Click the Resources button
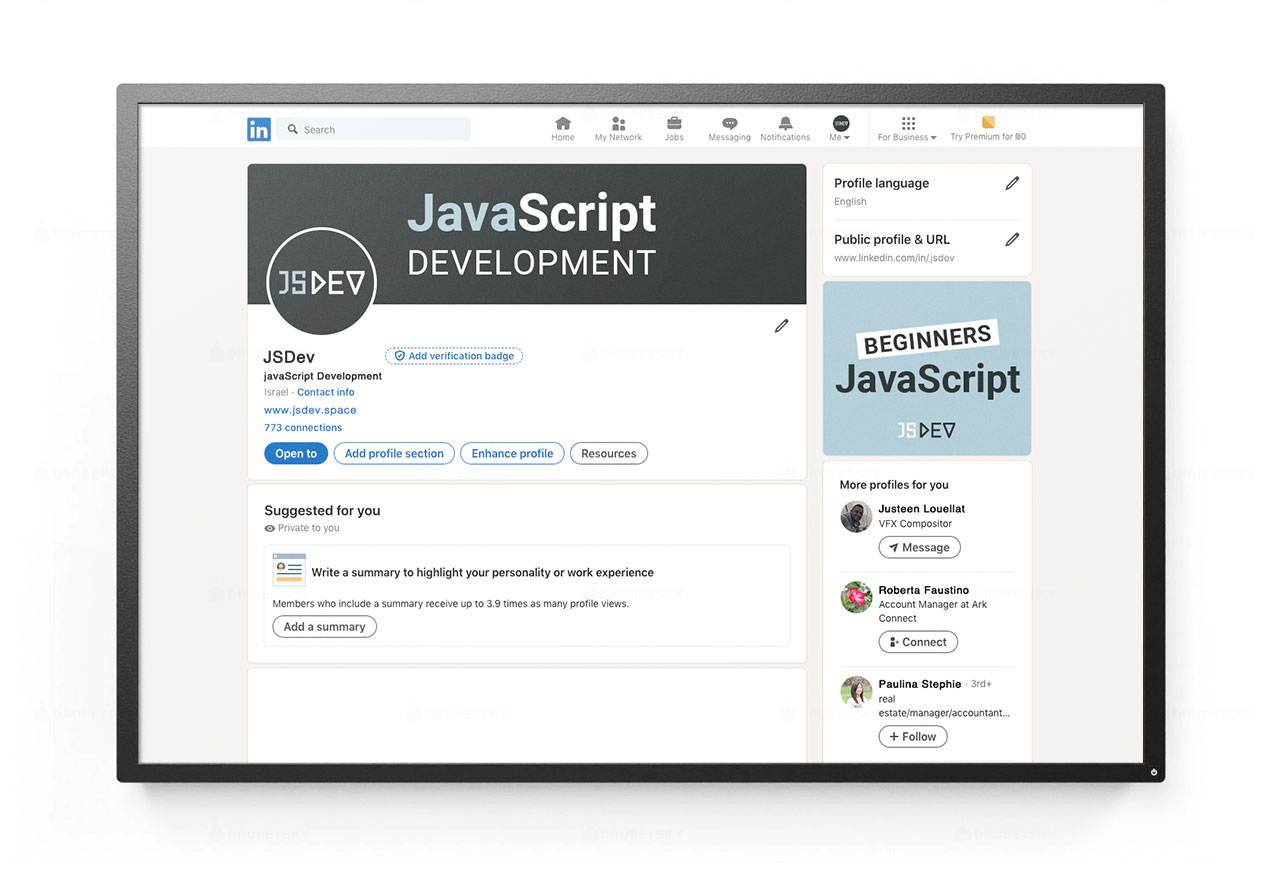Viewport: 1280px width, 880px height. pyautogui.click(x=609, y=453)
